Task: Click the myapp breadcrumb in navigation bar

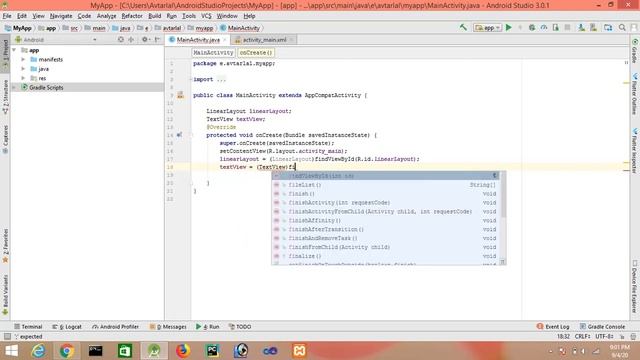Action: point(200,28)
